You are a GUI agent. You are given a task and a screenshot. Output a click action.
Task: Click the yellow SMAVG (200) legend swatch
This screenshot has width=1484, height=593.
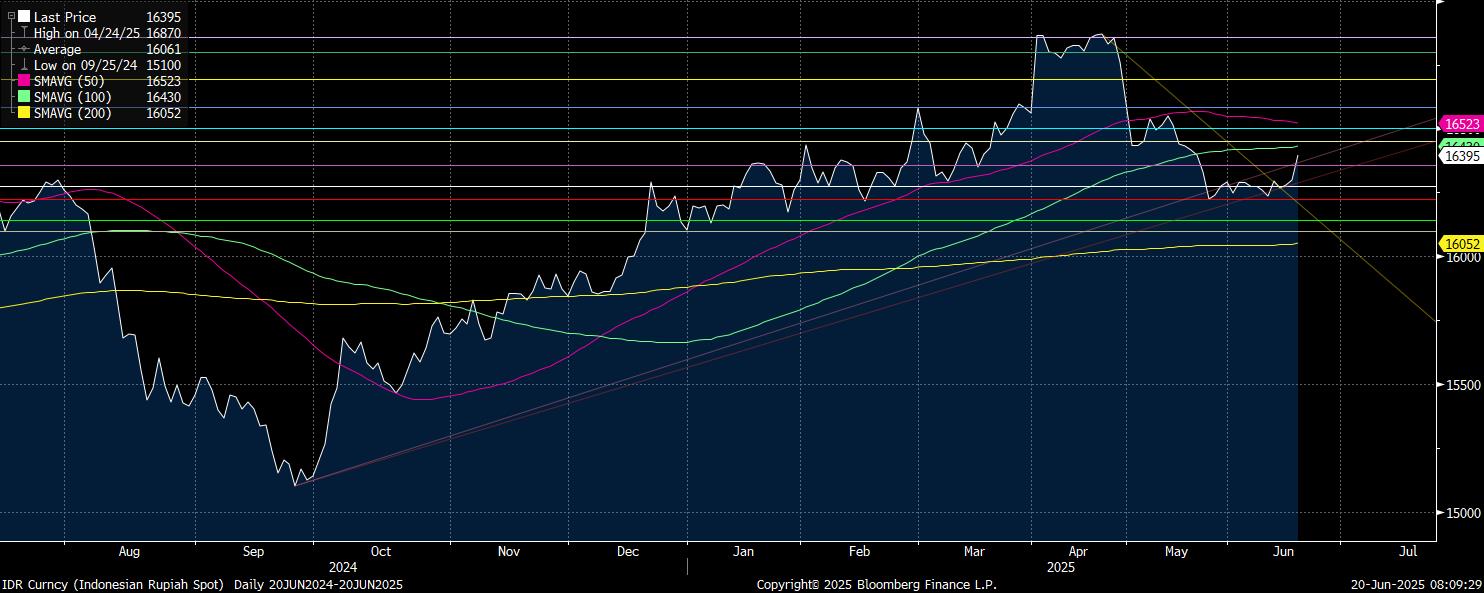(x=24, y=113)
